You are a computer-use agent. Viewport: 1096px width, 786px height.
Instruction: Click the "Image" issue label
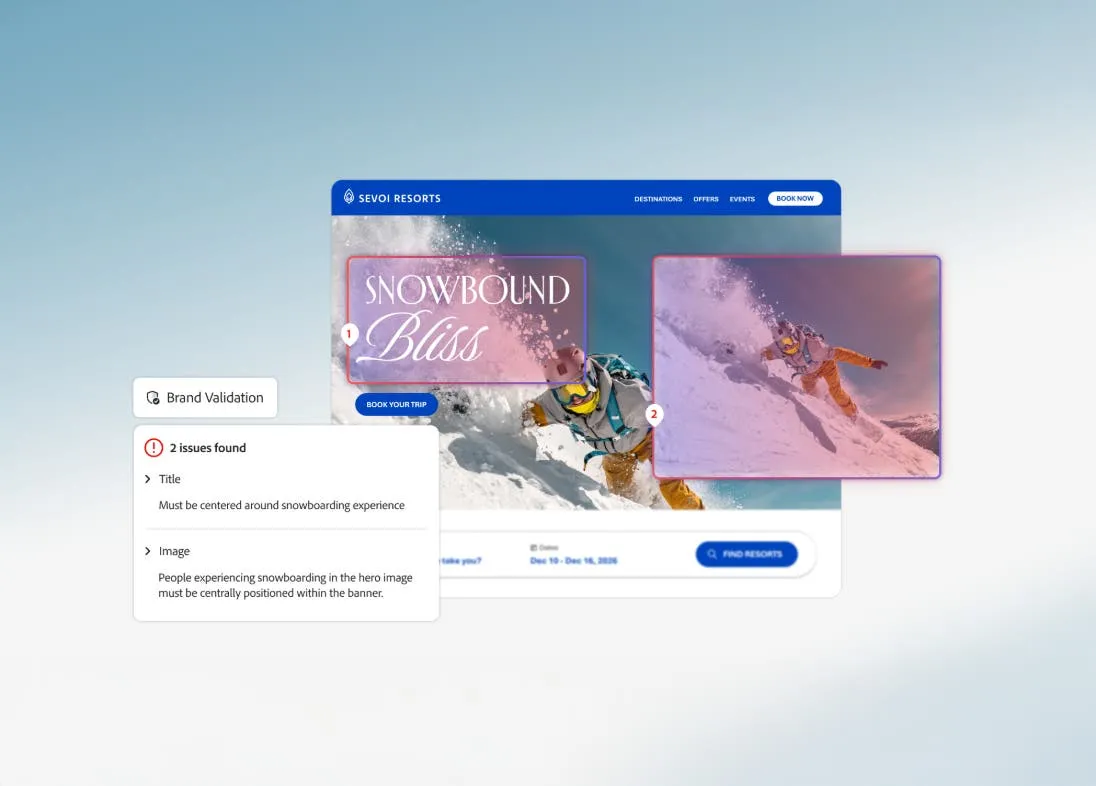point(174,551)
